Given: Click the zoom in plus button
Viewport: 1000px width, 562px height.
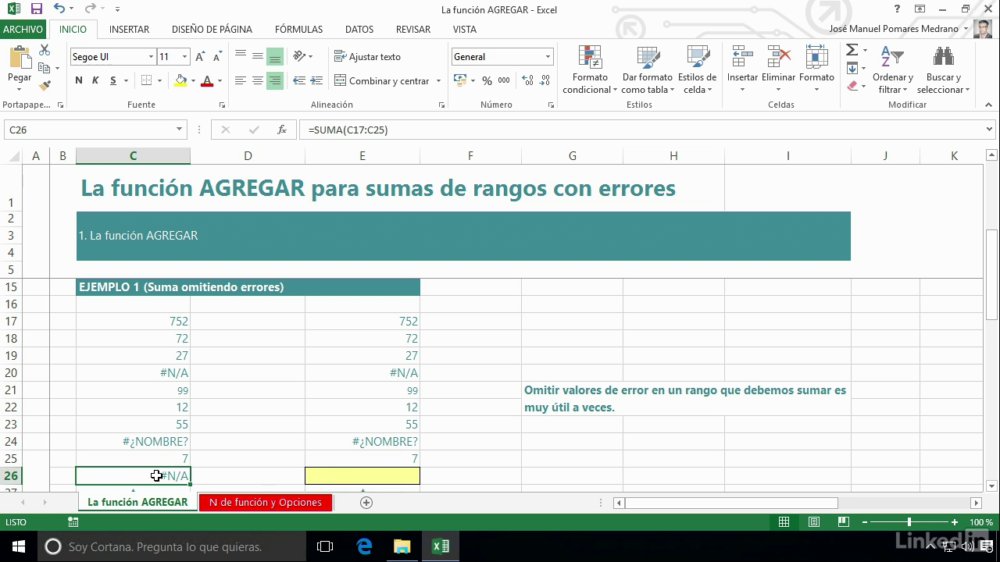Looking at the screenshot, I should pyautogui.click(x=954, y=522).
